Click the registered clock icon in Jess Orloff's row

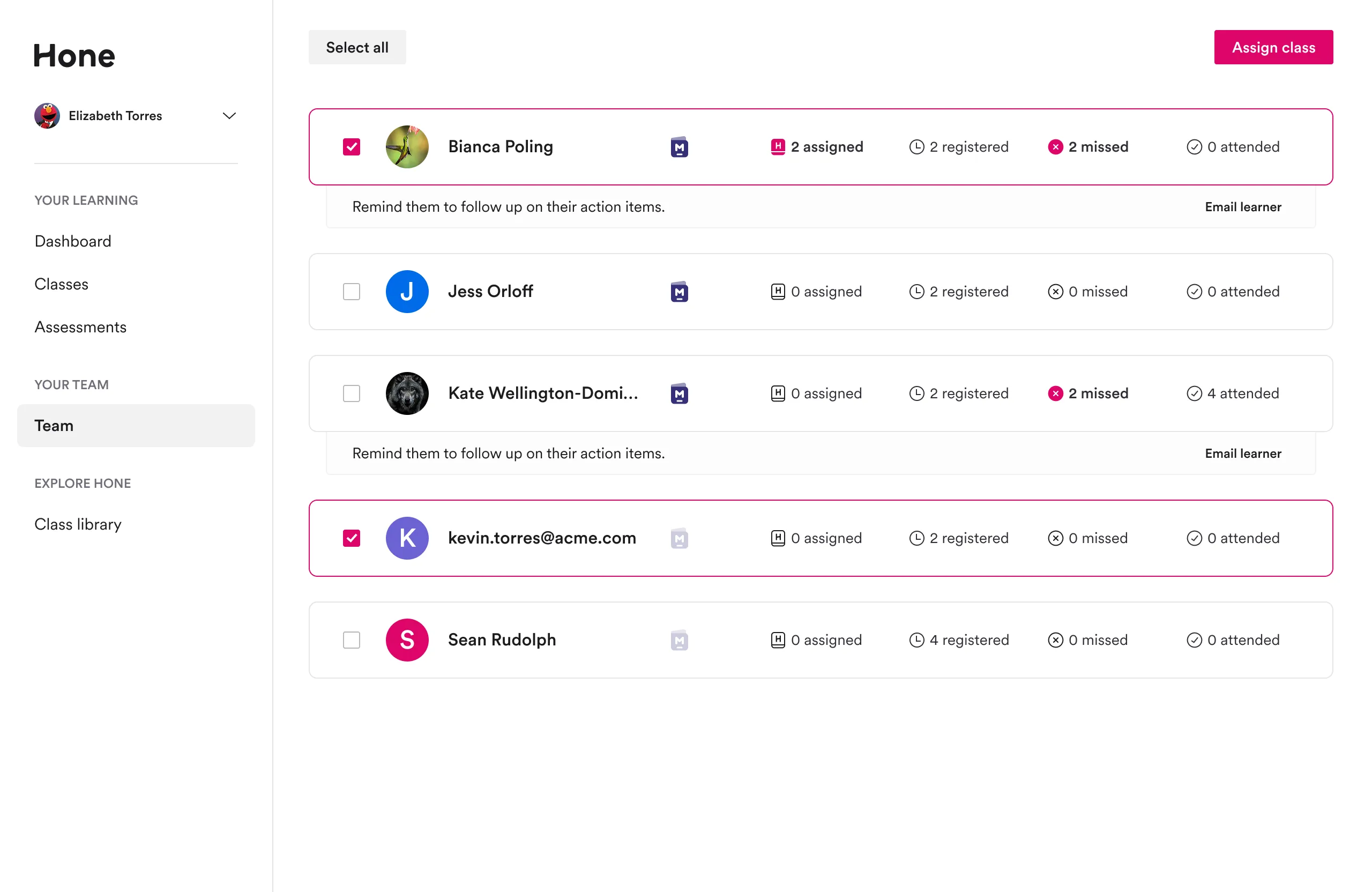click(916, 292)
